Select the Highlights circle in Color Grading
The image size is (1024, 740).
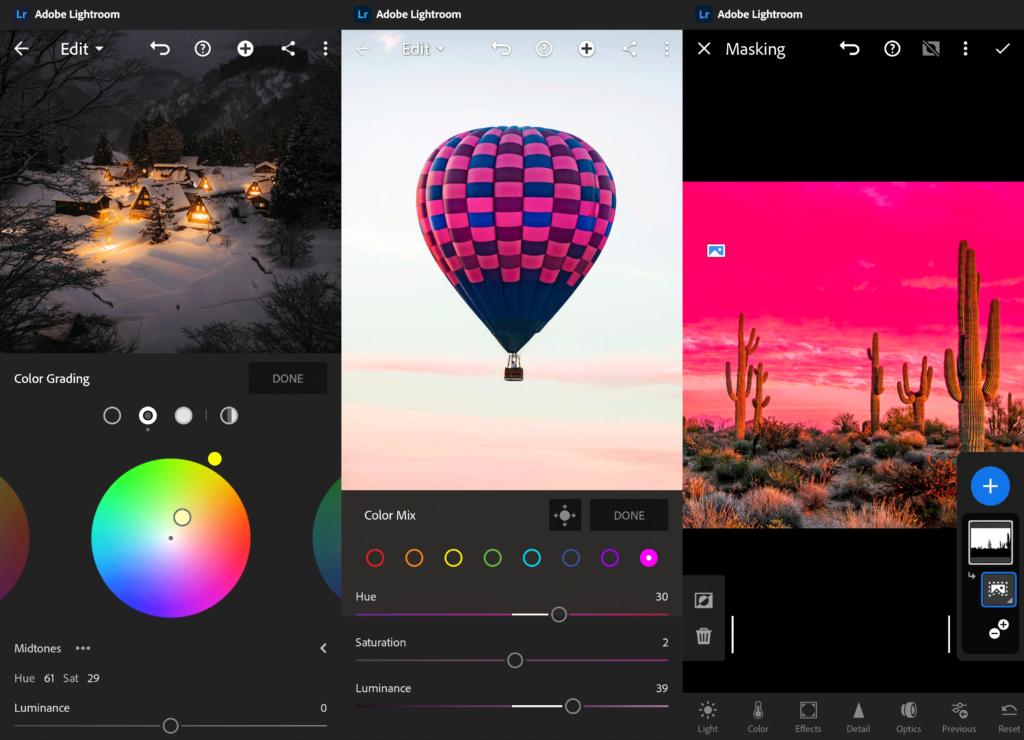click(x=184, y=415)
